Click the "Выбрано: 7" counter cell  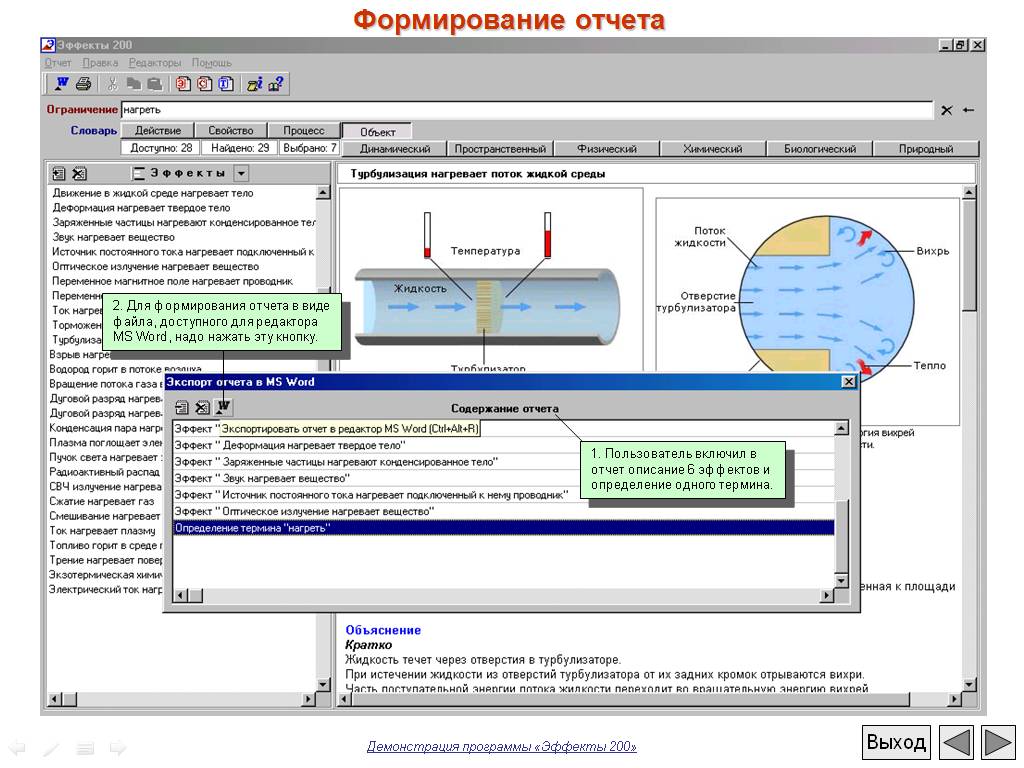(310, 148)
